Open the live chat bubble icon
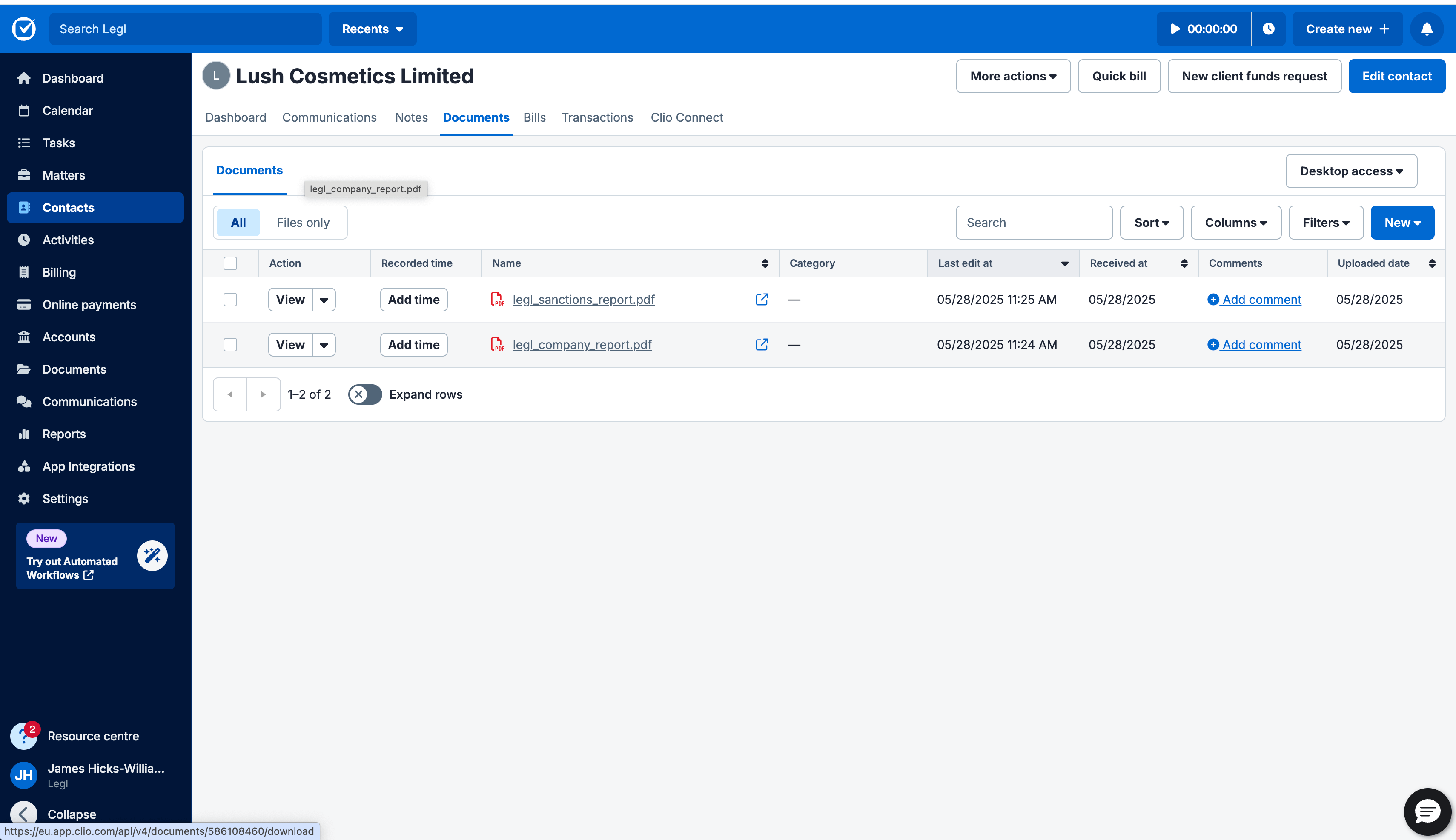This screenshot has height=840, width=1456. coord(1427,812)
